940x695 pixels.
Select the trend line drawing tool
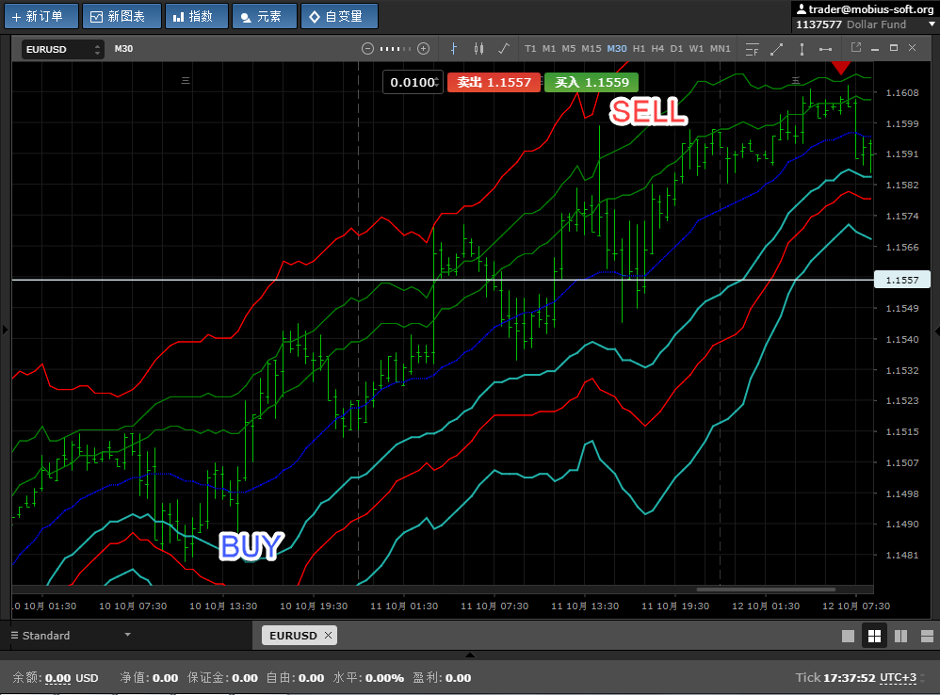coord(777,48)
